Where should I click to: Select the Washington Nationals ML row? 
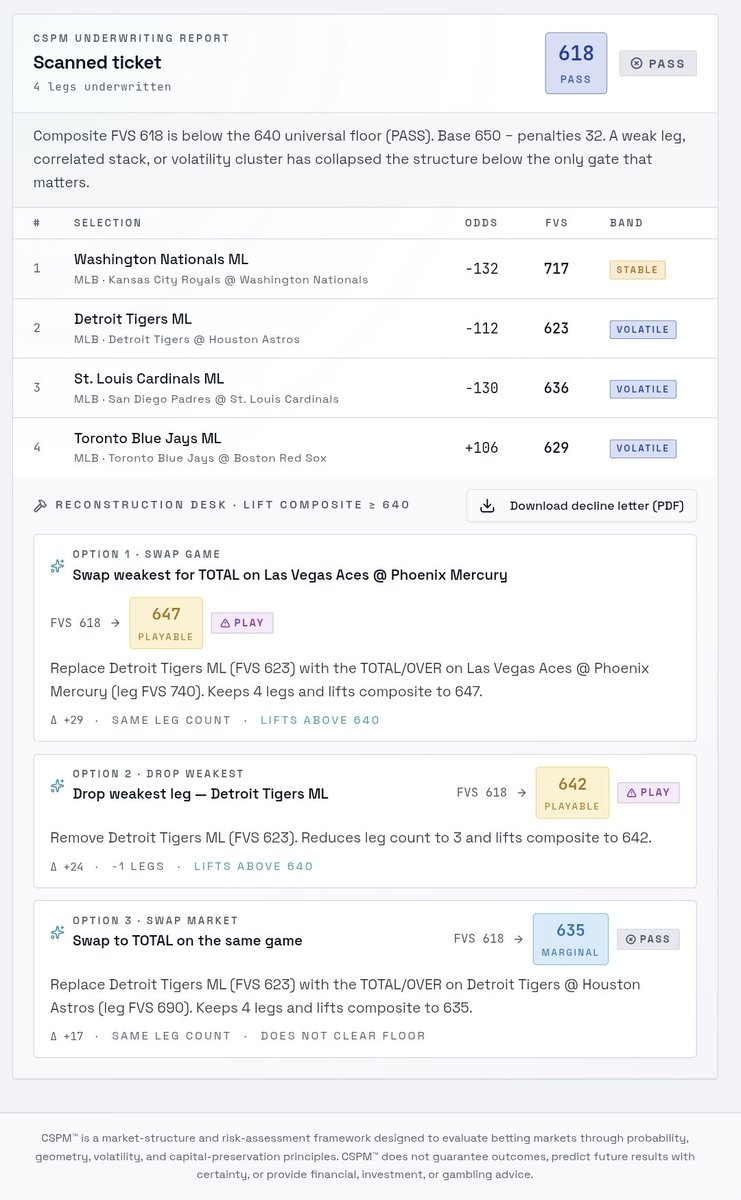pyautogui.click(x=365, y=269)
